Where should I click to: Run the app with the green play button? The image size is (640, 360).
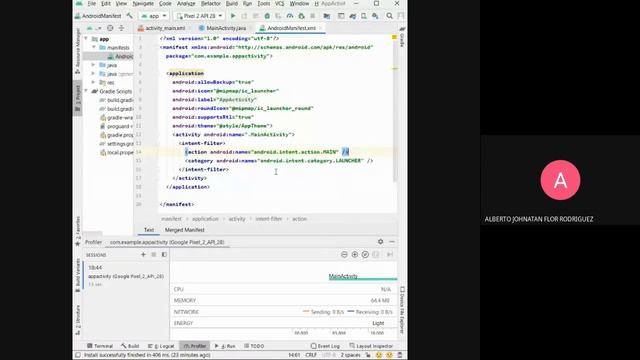pyautogui.click(x=233, y=16)
